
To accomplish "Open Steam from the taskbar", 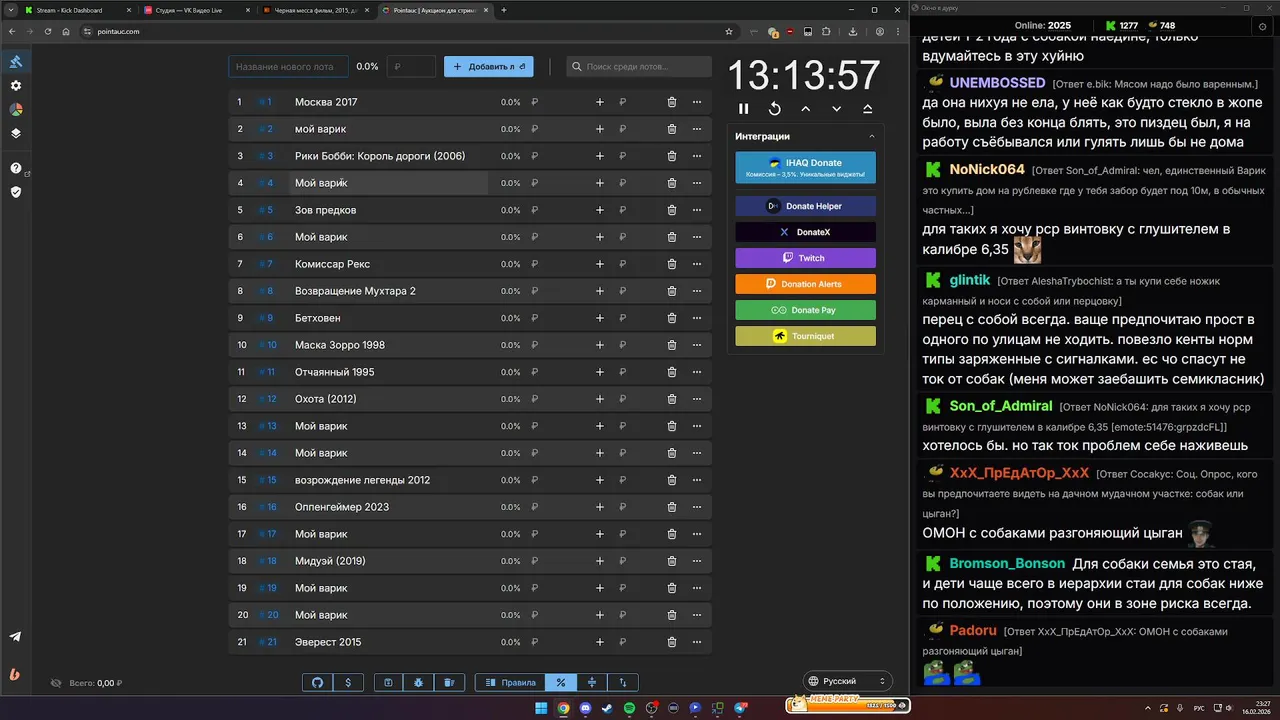I will [608, 708].
